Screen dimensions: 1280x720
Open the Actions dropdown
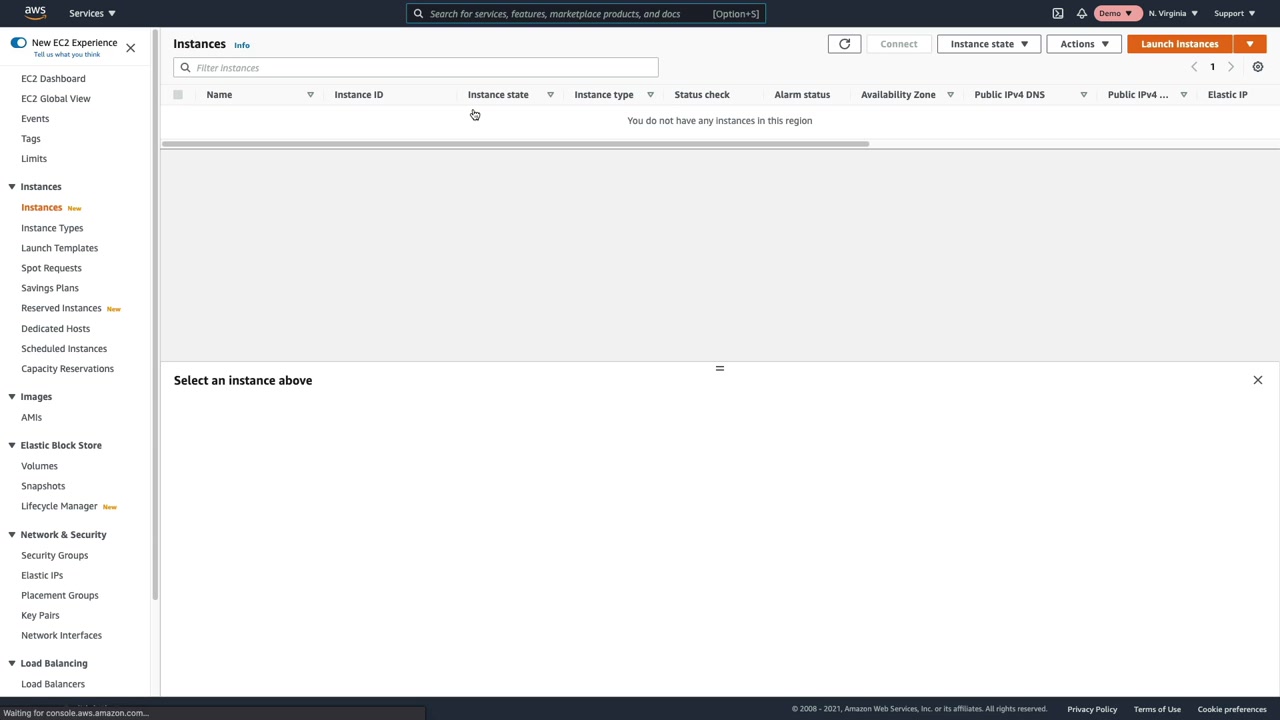pos(1084,44)
